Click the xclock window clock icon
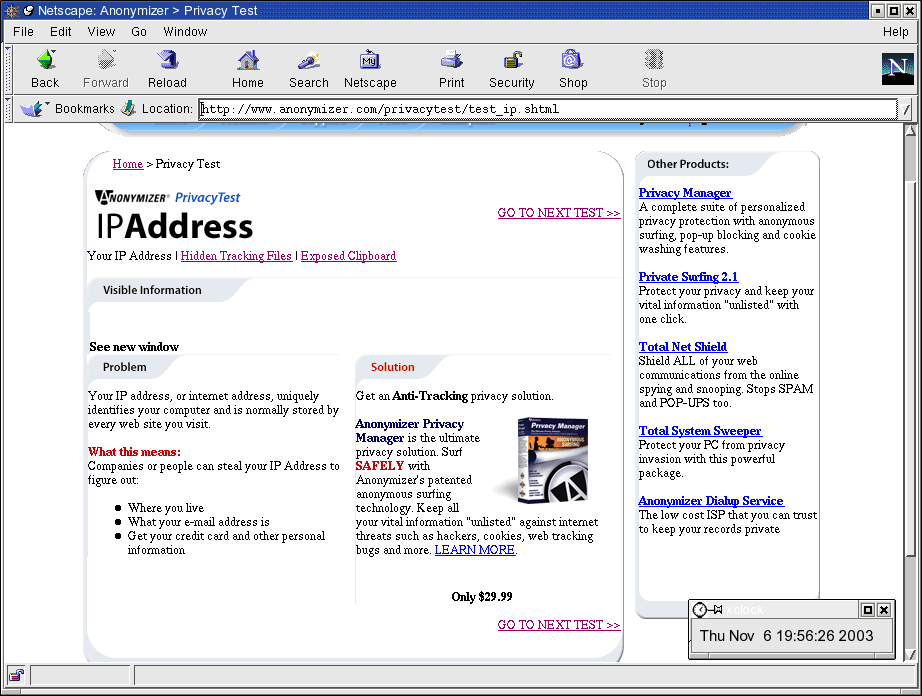The height and width of the screenshot is (696, 922). pyautogui.click(x=700, y=610)
